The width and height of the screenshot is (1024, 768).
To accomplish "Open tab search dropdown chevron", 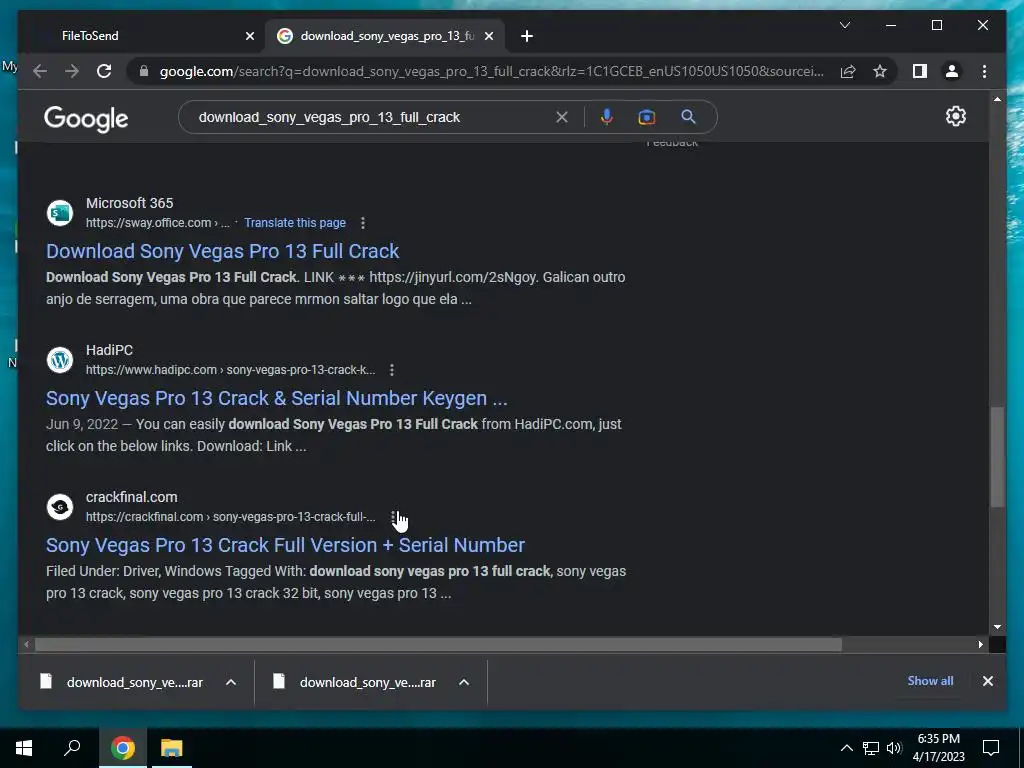I will (844, 25).
